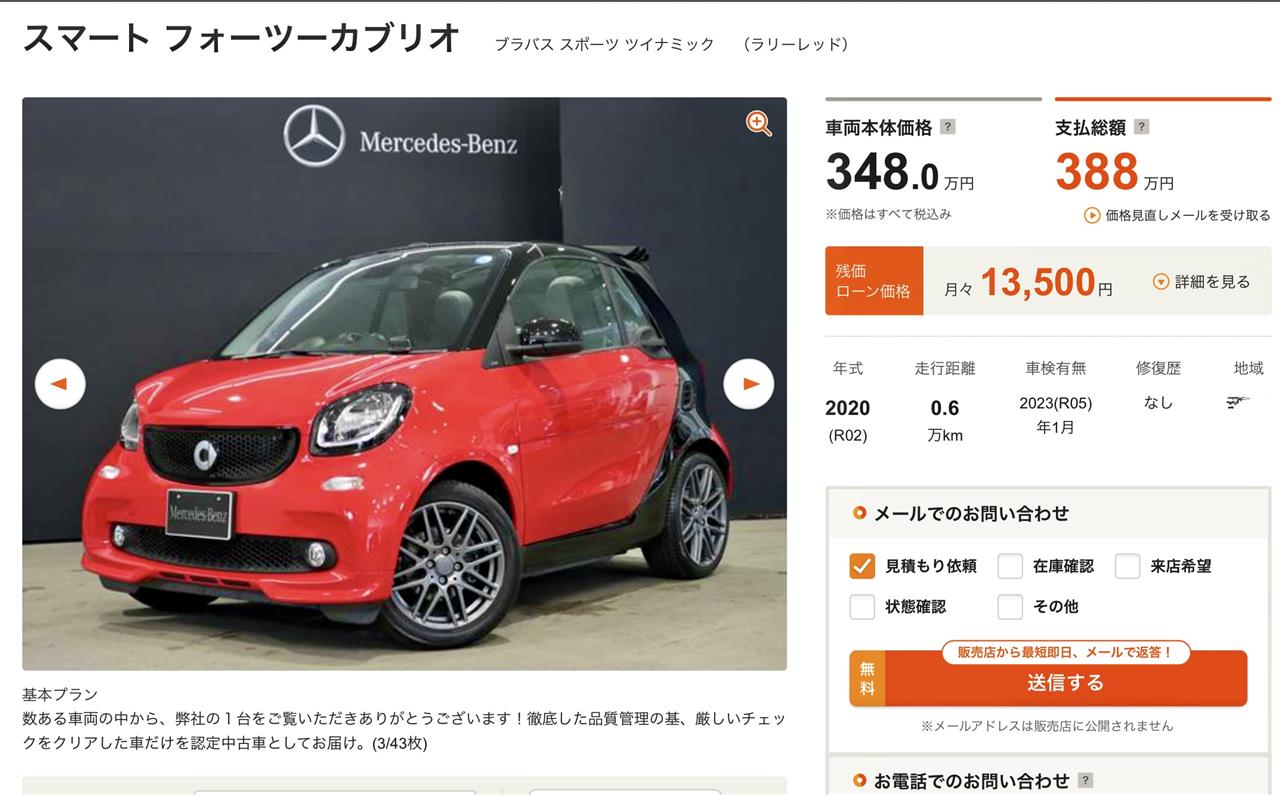1280x795 pixels.
Task: Click the main red Smart car photo
Action: [x=404, y=384]
